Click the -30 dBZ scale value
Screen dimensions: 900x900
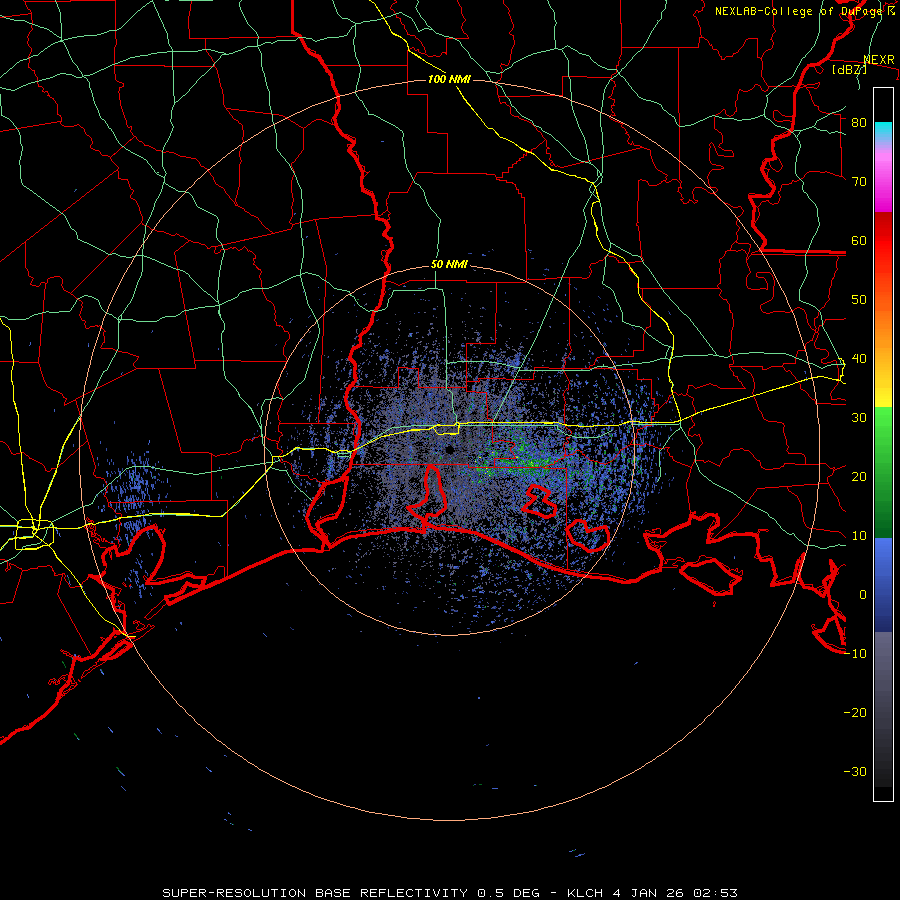pos(855,772)
